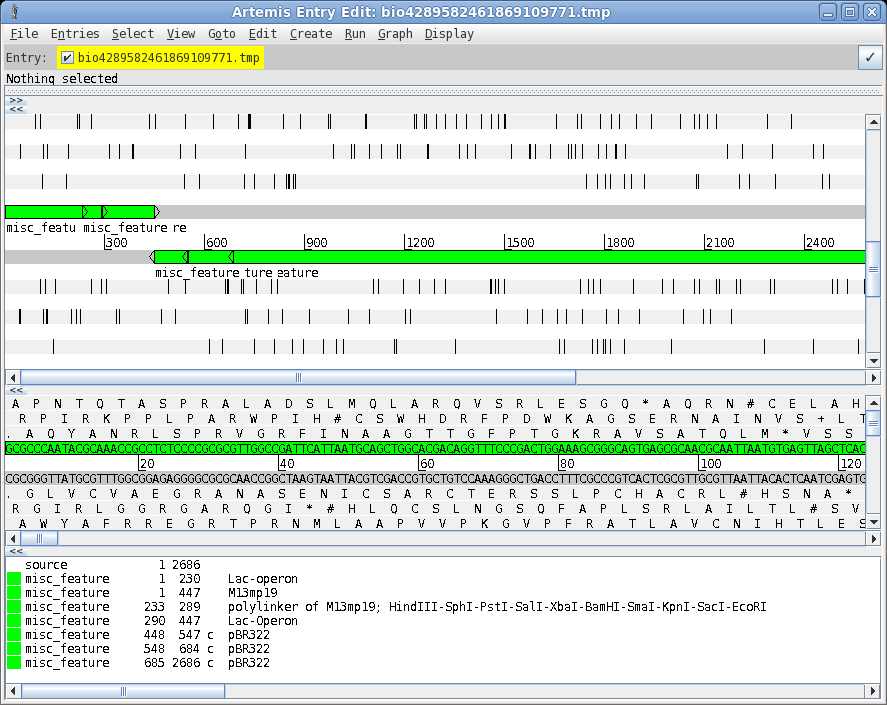Click up arrow on the sequence view scrollbar
The height and width of the screenshot is (705, 887).
(x=873, y=402)
